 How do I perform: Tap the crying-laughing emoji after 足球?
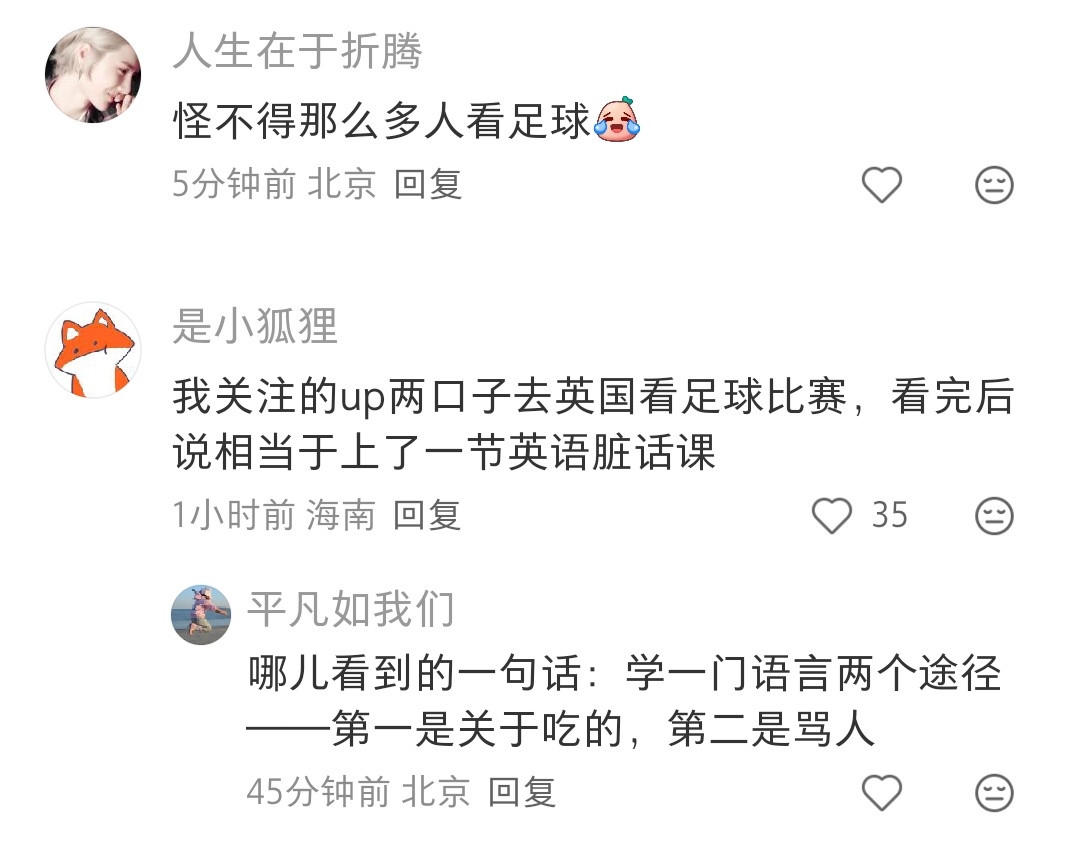(617, 119)
